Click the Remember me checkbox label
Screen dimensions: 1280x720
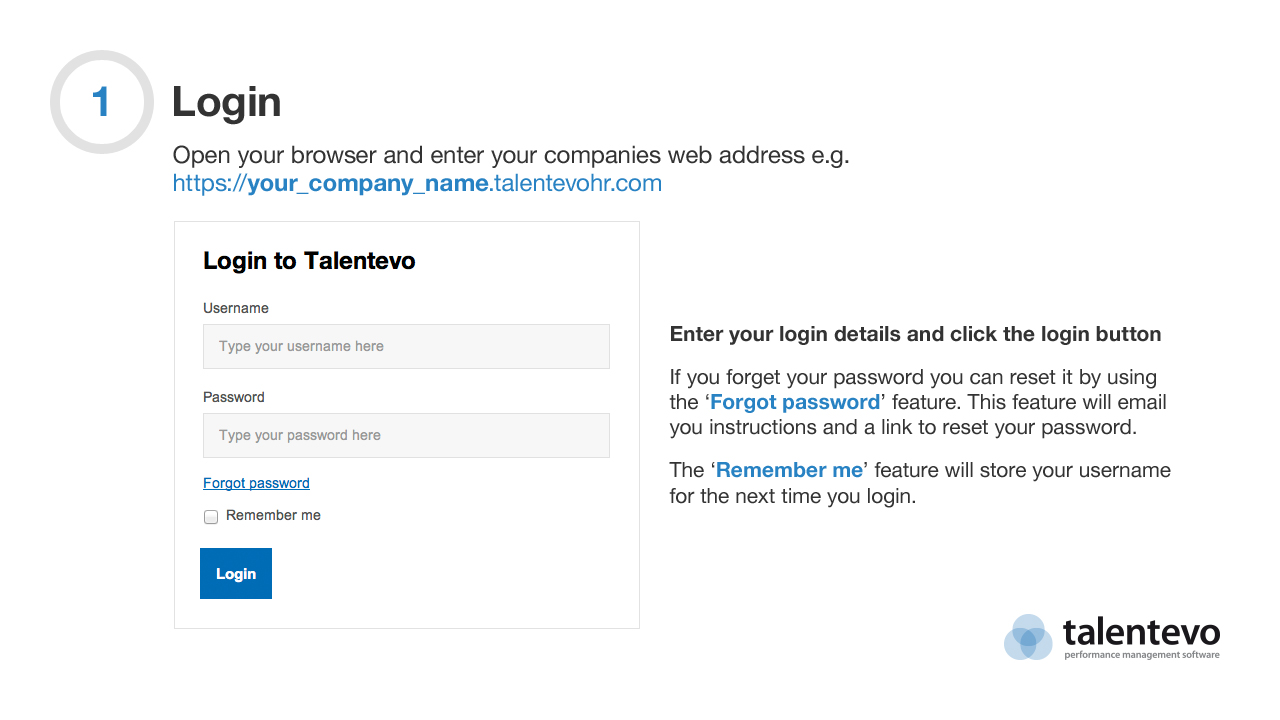coord(273,515)
